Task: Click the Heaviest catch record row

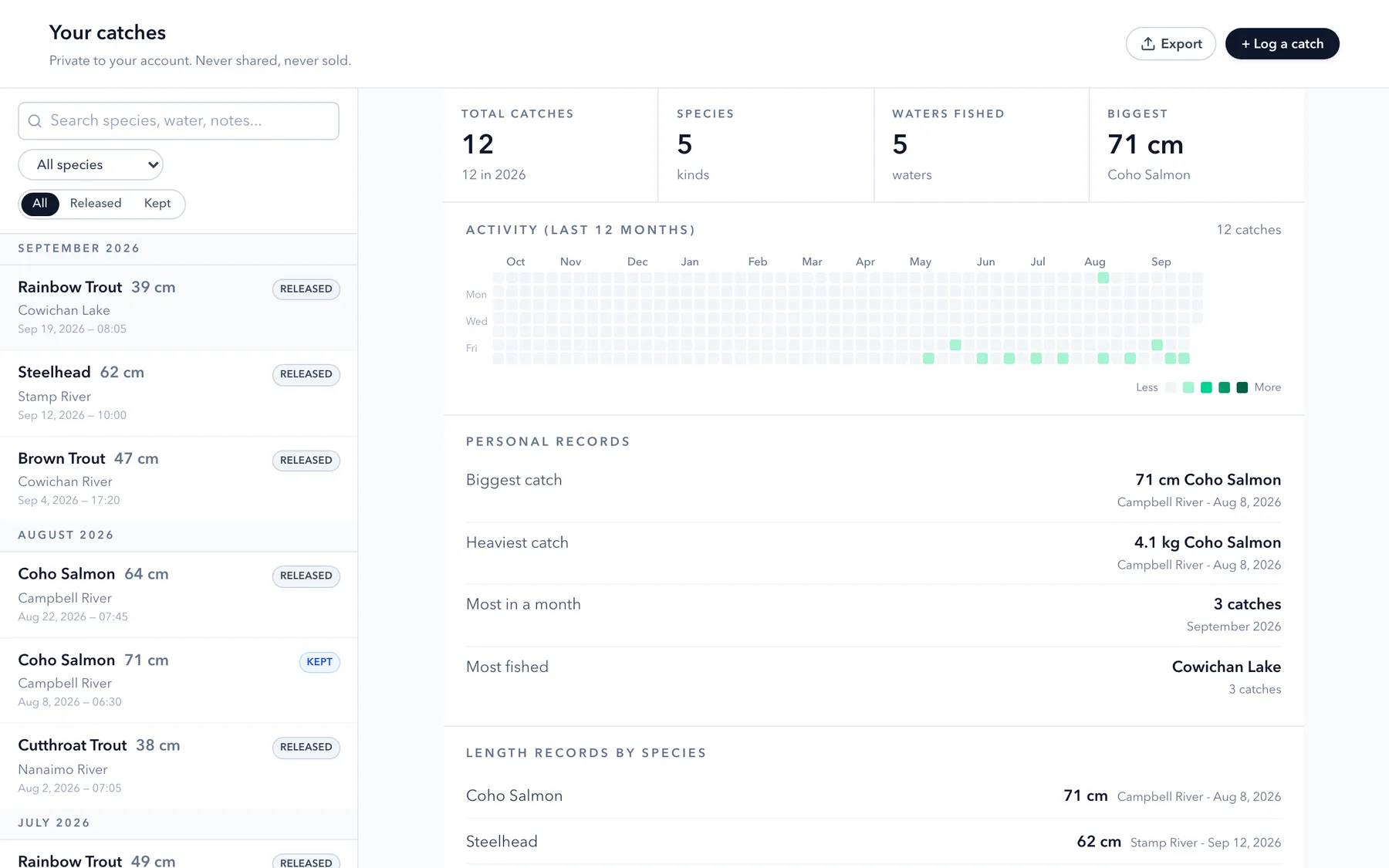Action: click(874, 553)
